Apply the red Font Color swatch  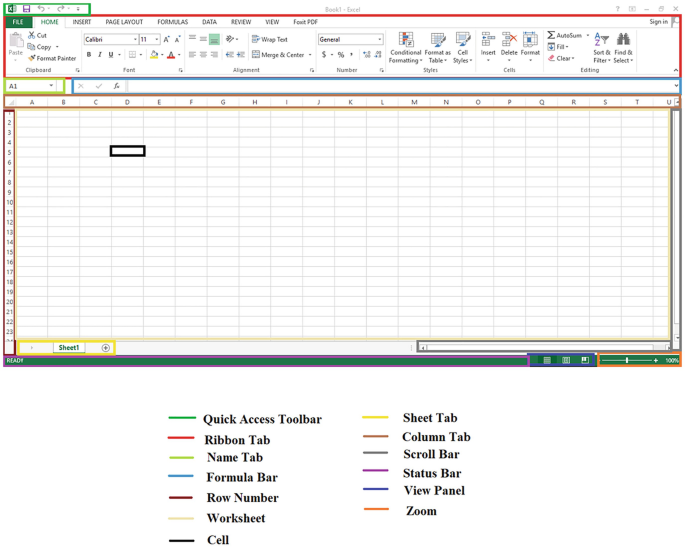coord(171,55)
